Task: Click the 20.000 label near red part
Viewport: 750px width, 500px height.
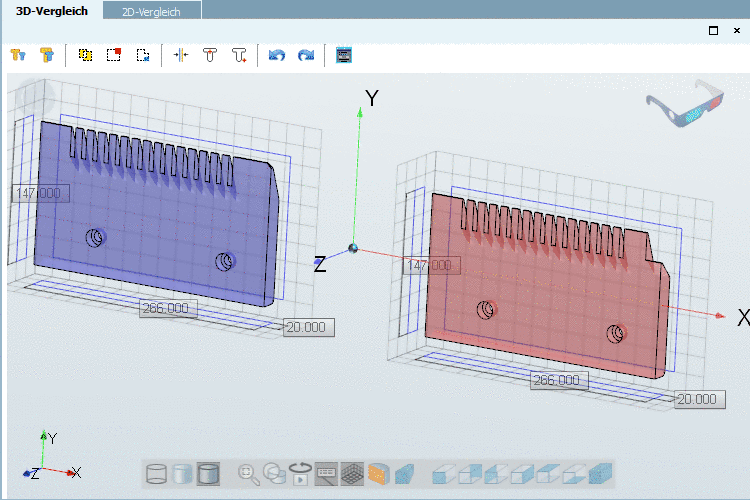Action: coord(700,400)
